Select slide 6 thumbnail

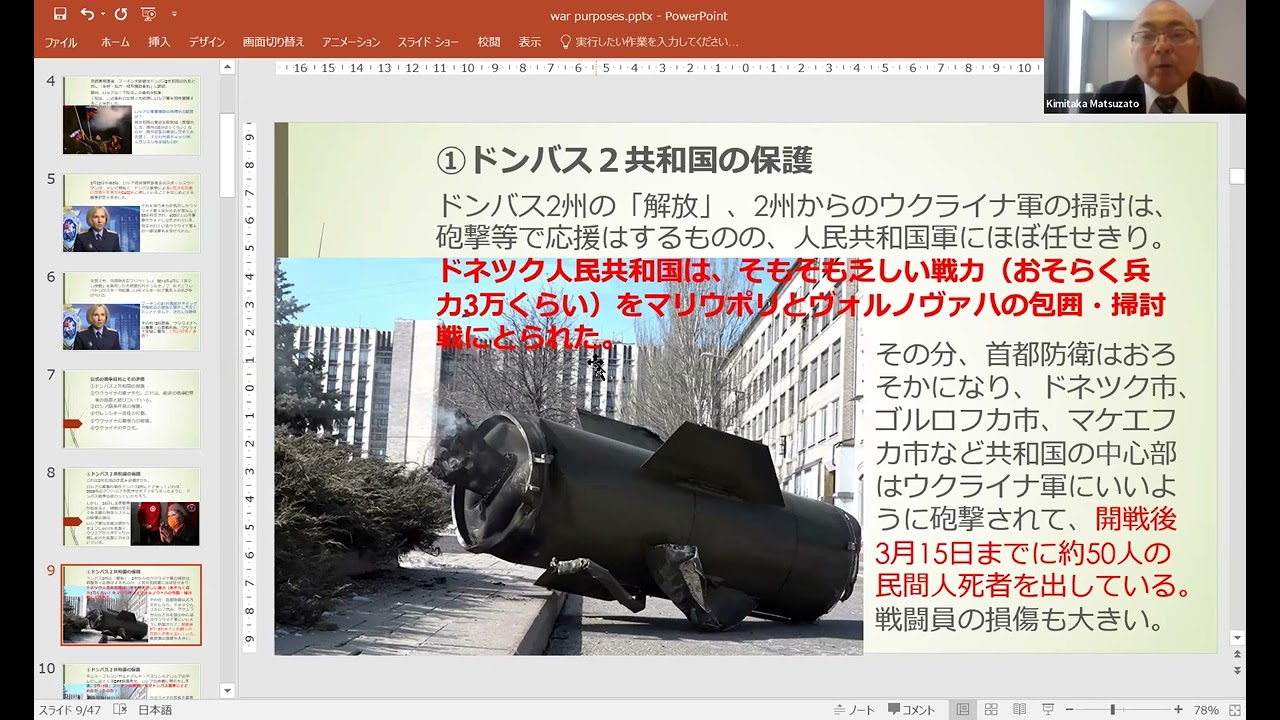point(131,311)
